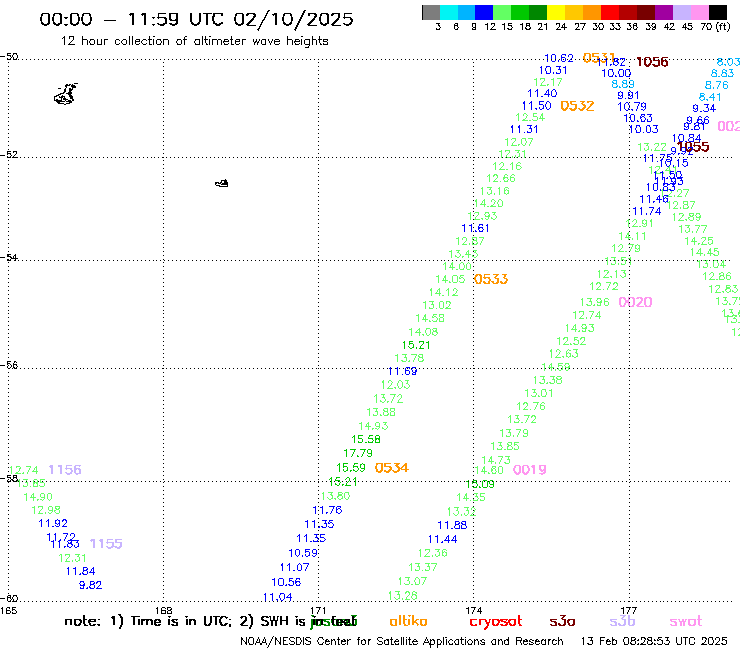The image size is (740, 650).
Task: Click the latitude axis label -54
Action: 9,258
